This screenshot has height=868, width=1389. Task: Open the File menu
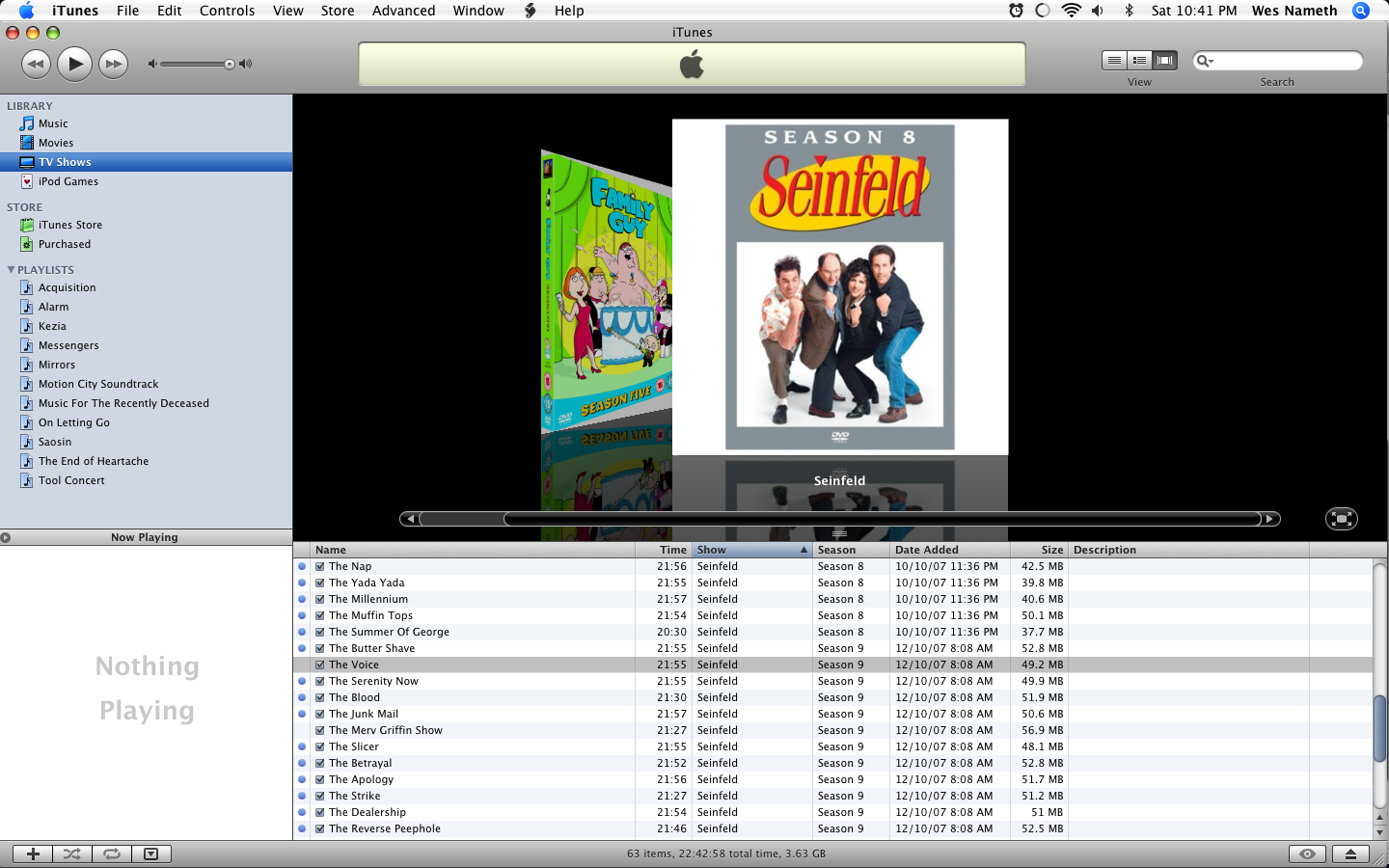click(x=127, y=11)
